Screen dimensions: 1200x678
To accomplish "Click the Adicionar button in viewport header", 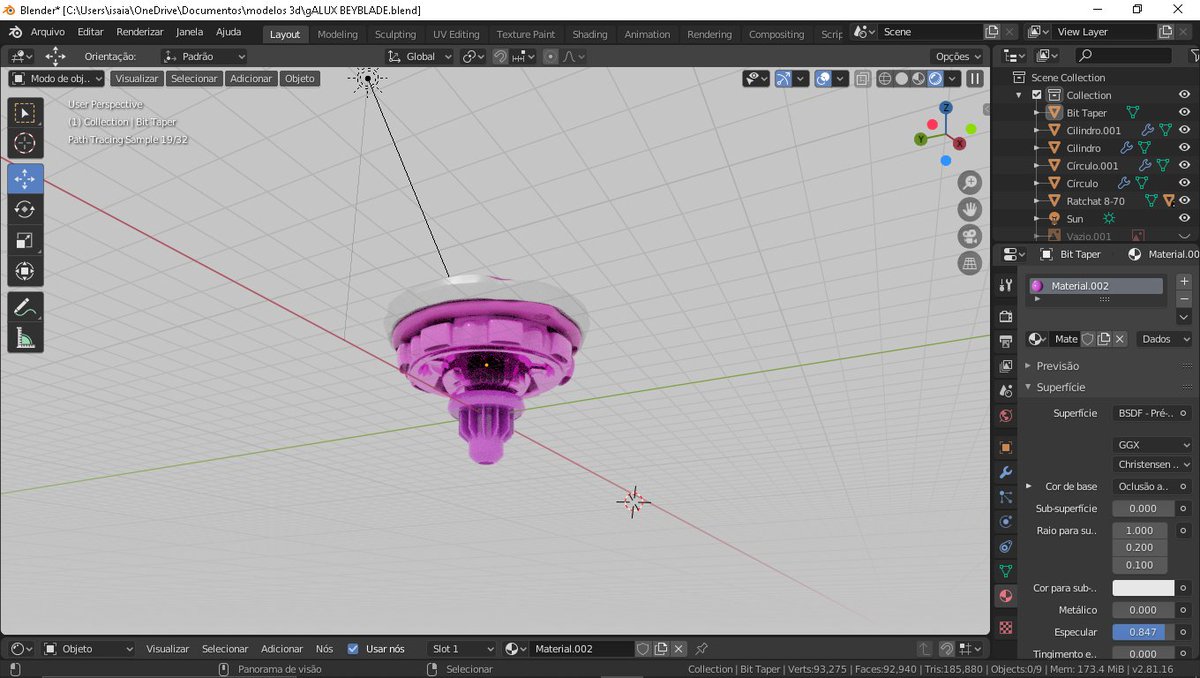I will pos(250,78).
